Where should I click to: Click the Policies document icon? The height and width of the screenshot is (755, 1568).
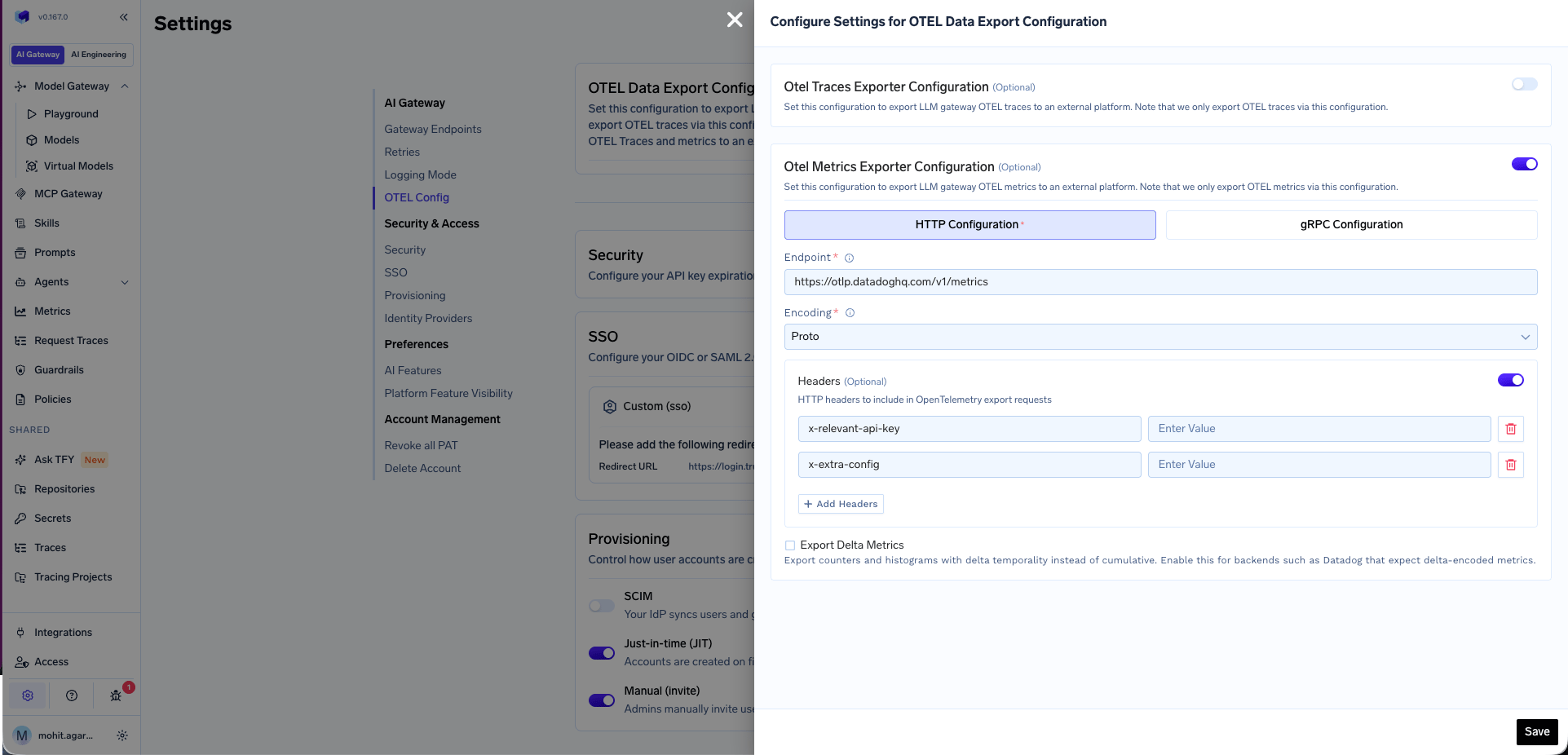click(x=20, y=400)
